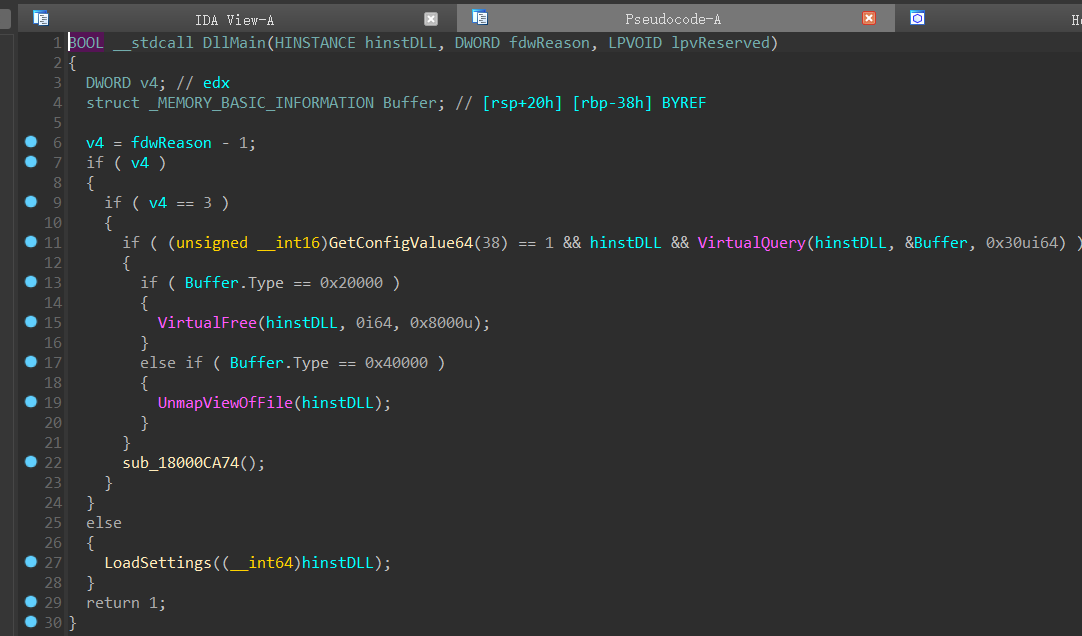Image resolution: width=1082 pixels, height=636 pixels.
Task: Click the Hex View tab icon
Action: [917, 18]
